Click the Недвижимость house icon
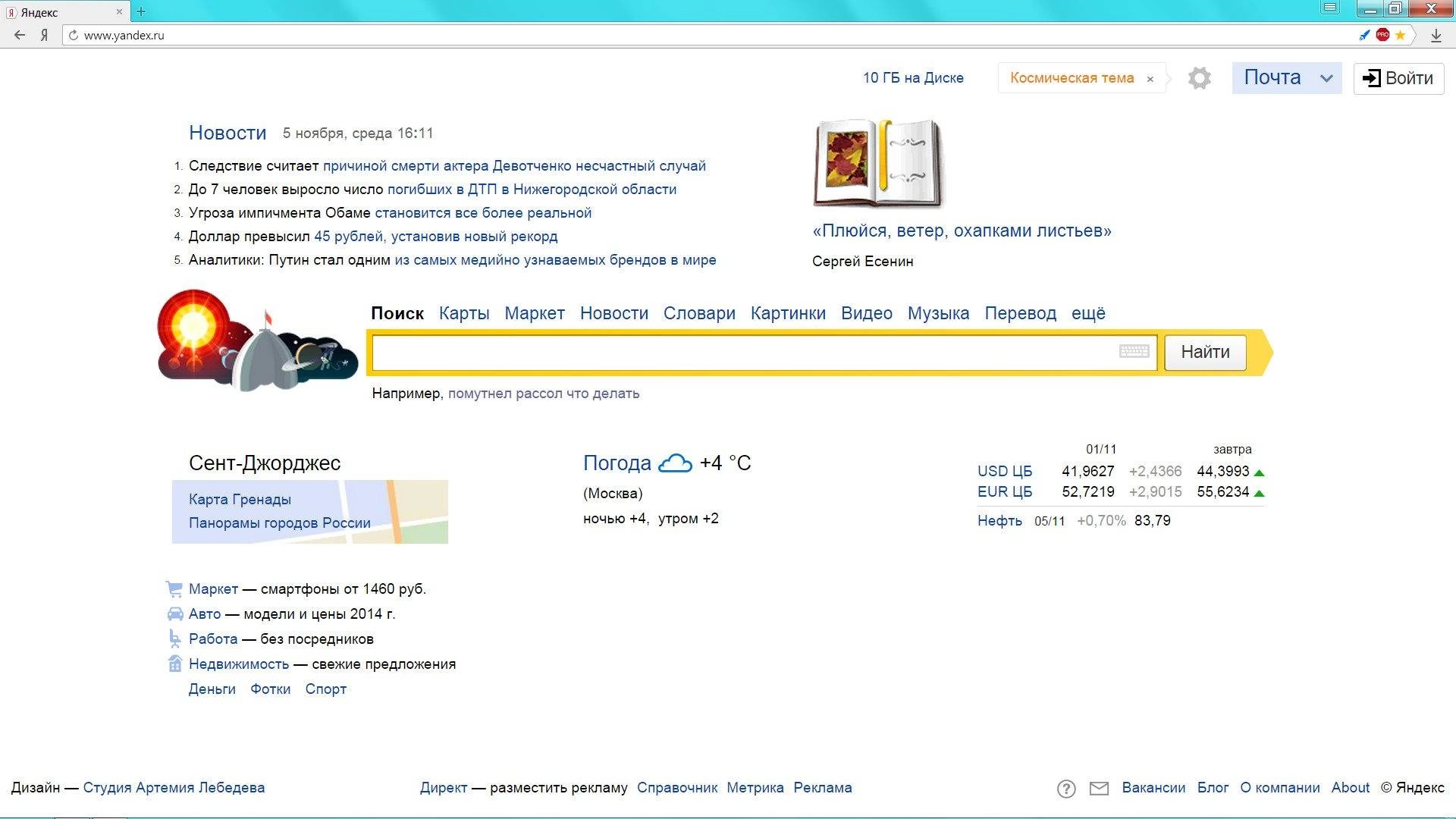This screenshot has height=819, width=1456. pos(174,664)
